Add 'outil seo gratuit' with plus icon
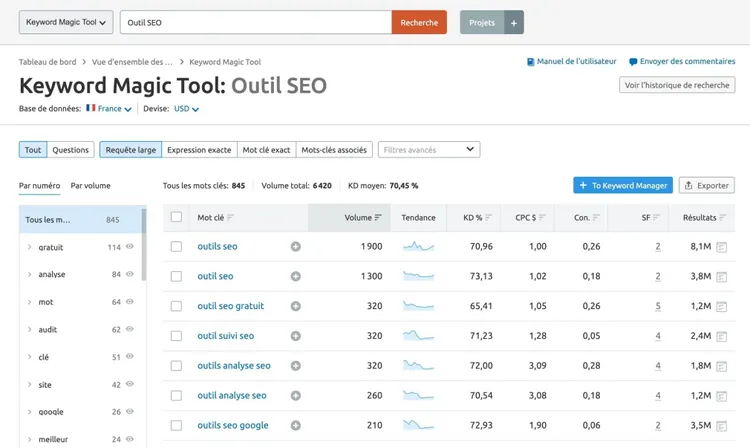750x448 pixels. click(296, 306)
